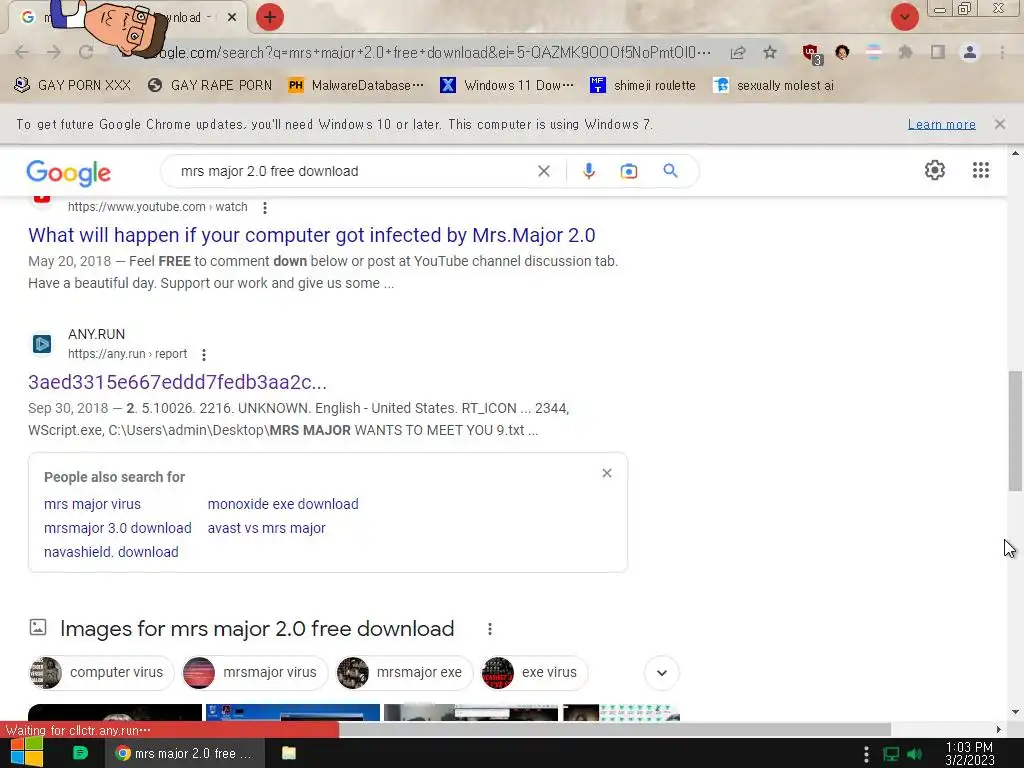Toggle the browser side panel
This screenshot has height=768, width=1024.
[938, 52]
